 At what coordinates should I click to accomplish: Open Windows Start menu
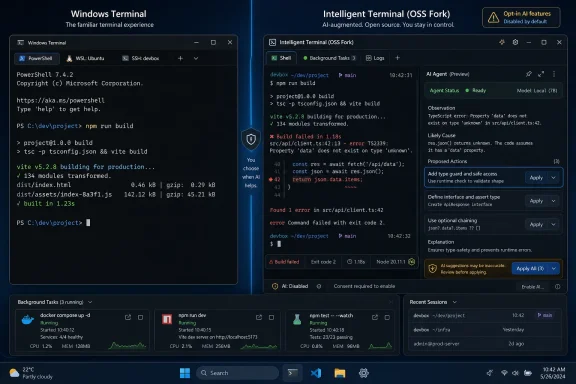click(185, 373)
